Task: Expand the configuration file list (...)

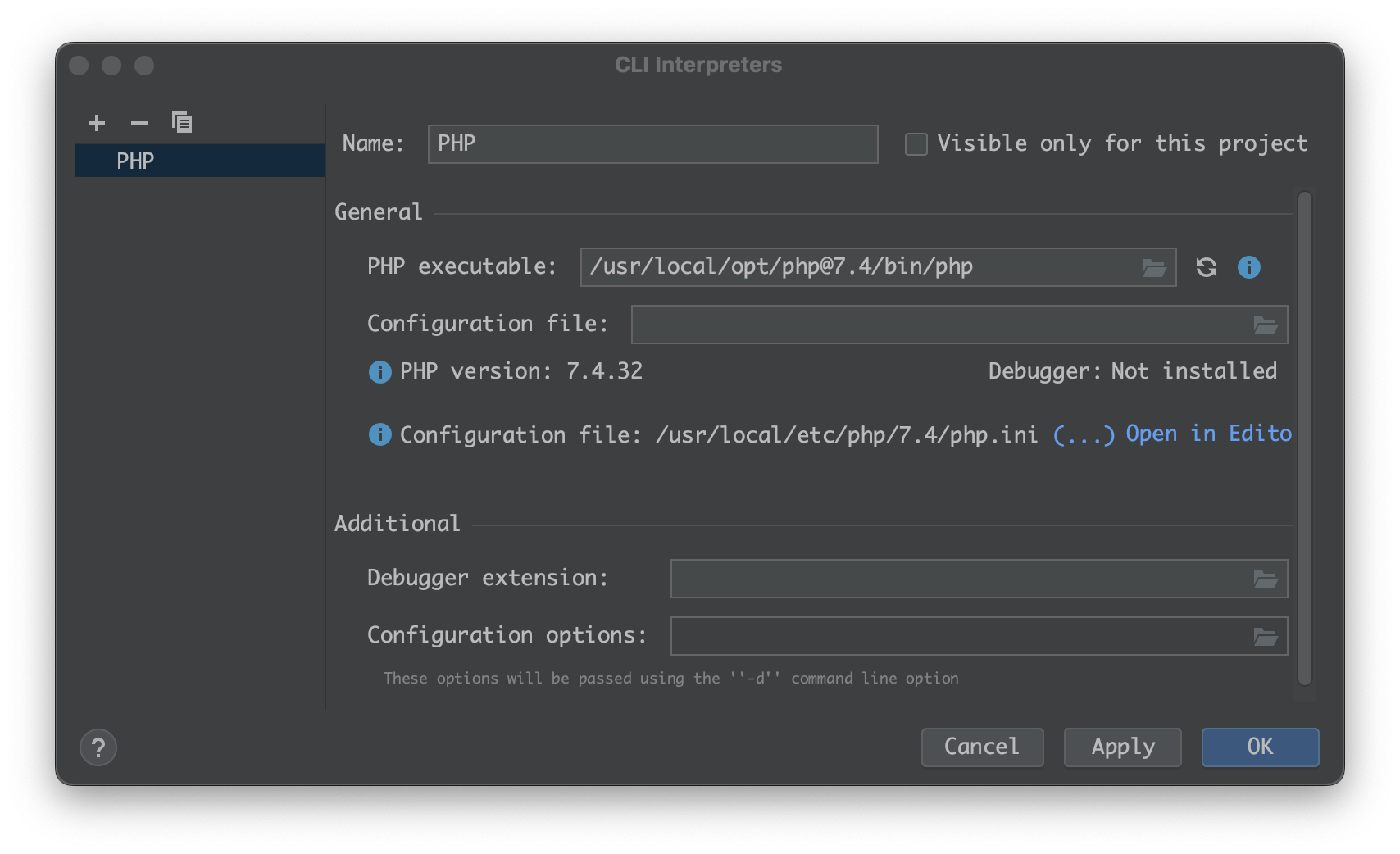Action: (x=1084, y=434)
